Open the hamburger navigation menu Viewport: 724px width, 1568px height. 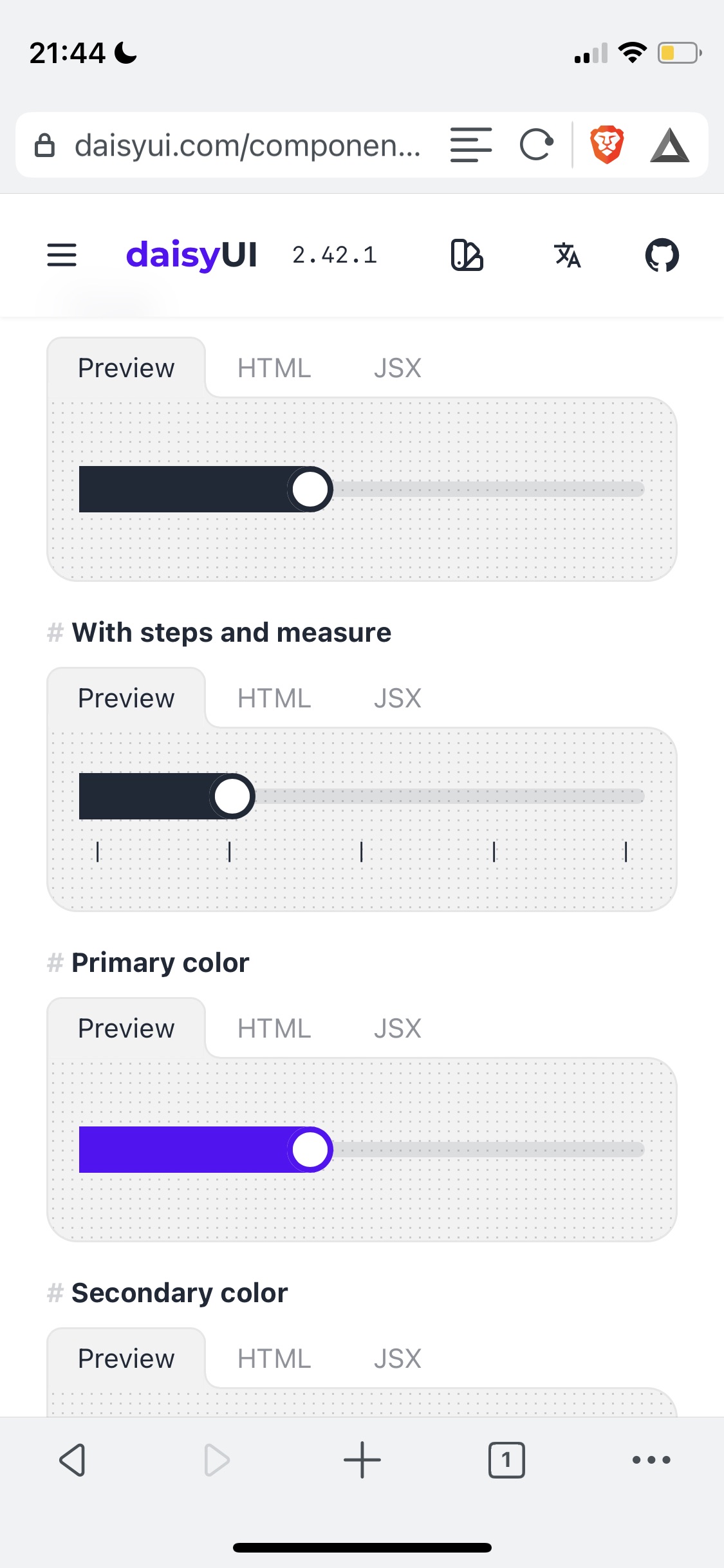[x=61, y=255]
